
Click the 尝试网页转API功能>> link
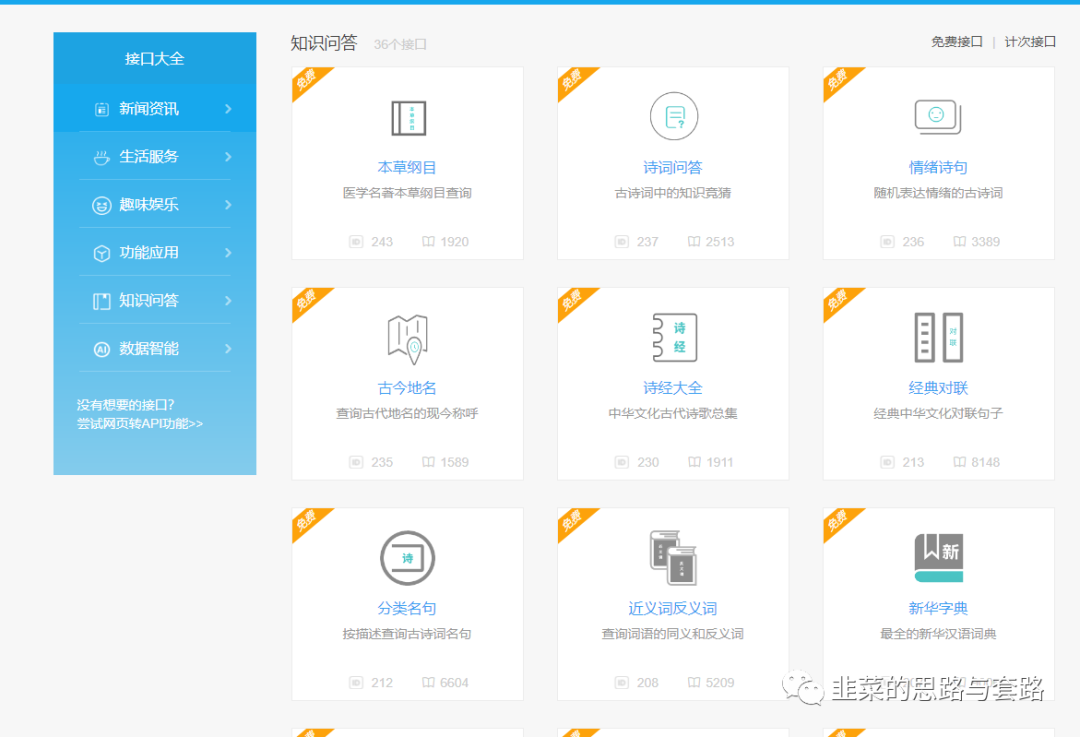(140, 424)
